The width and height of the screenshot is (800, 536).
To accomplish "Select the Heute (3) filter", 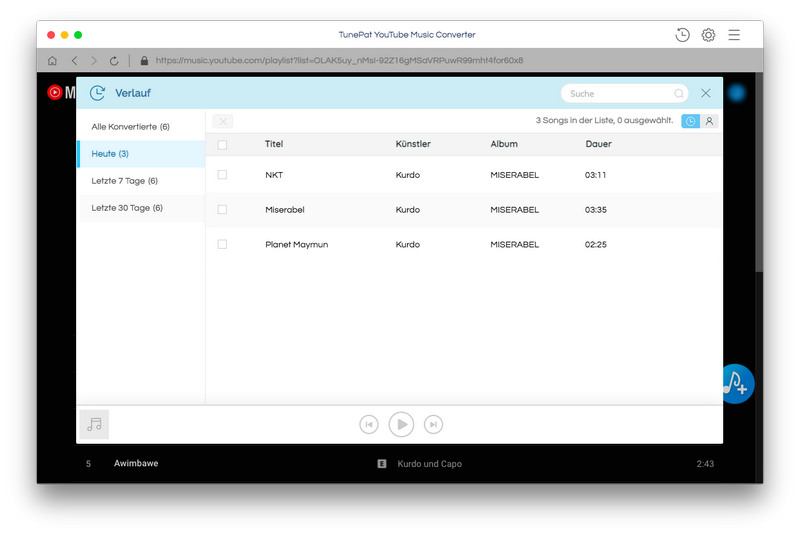I will coord(141,154).
